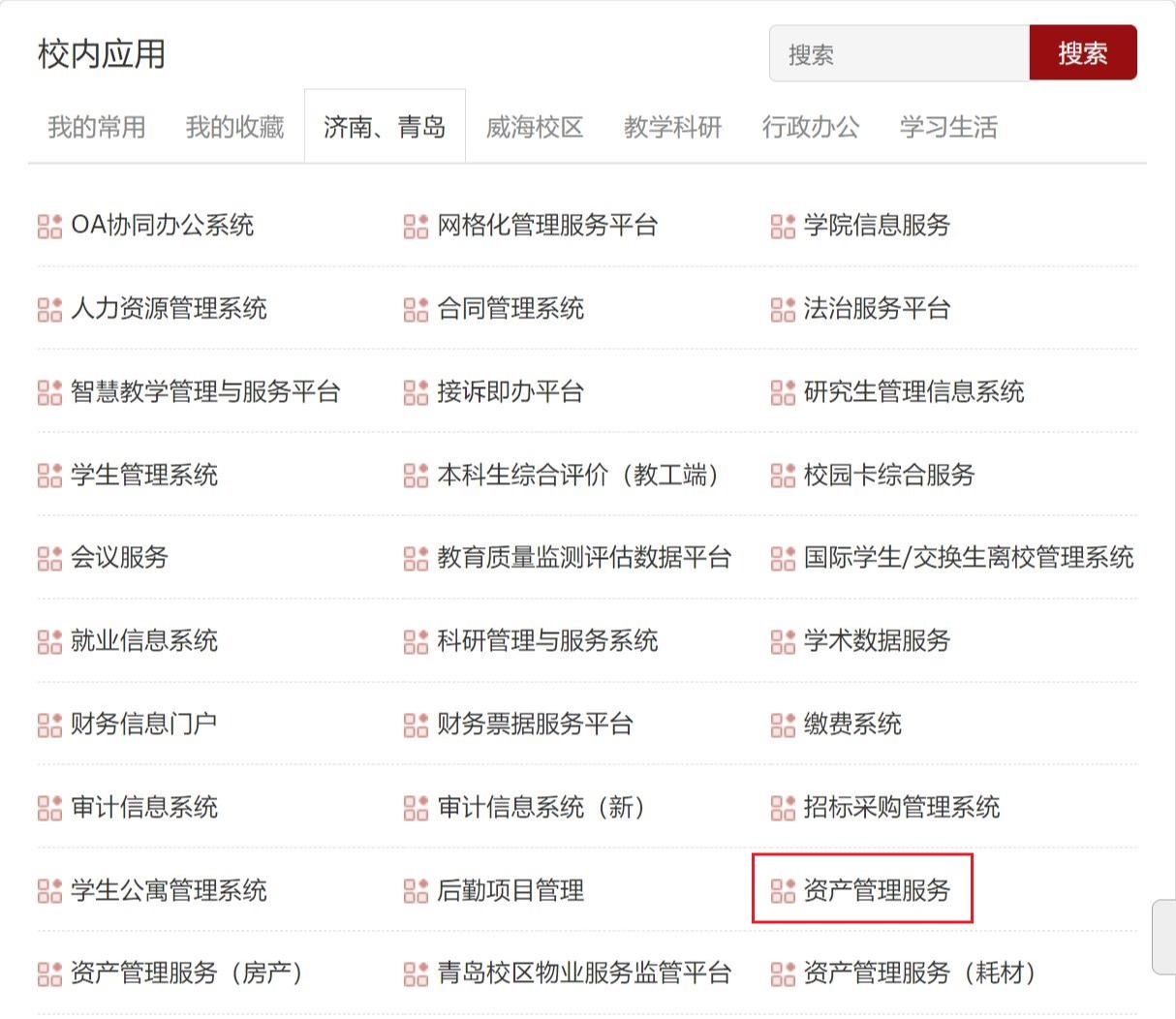Click the icon before 科研管理与服务系统

pyautogui.click(x=416, y=642)
